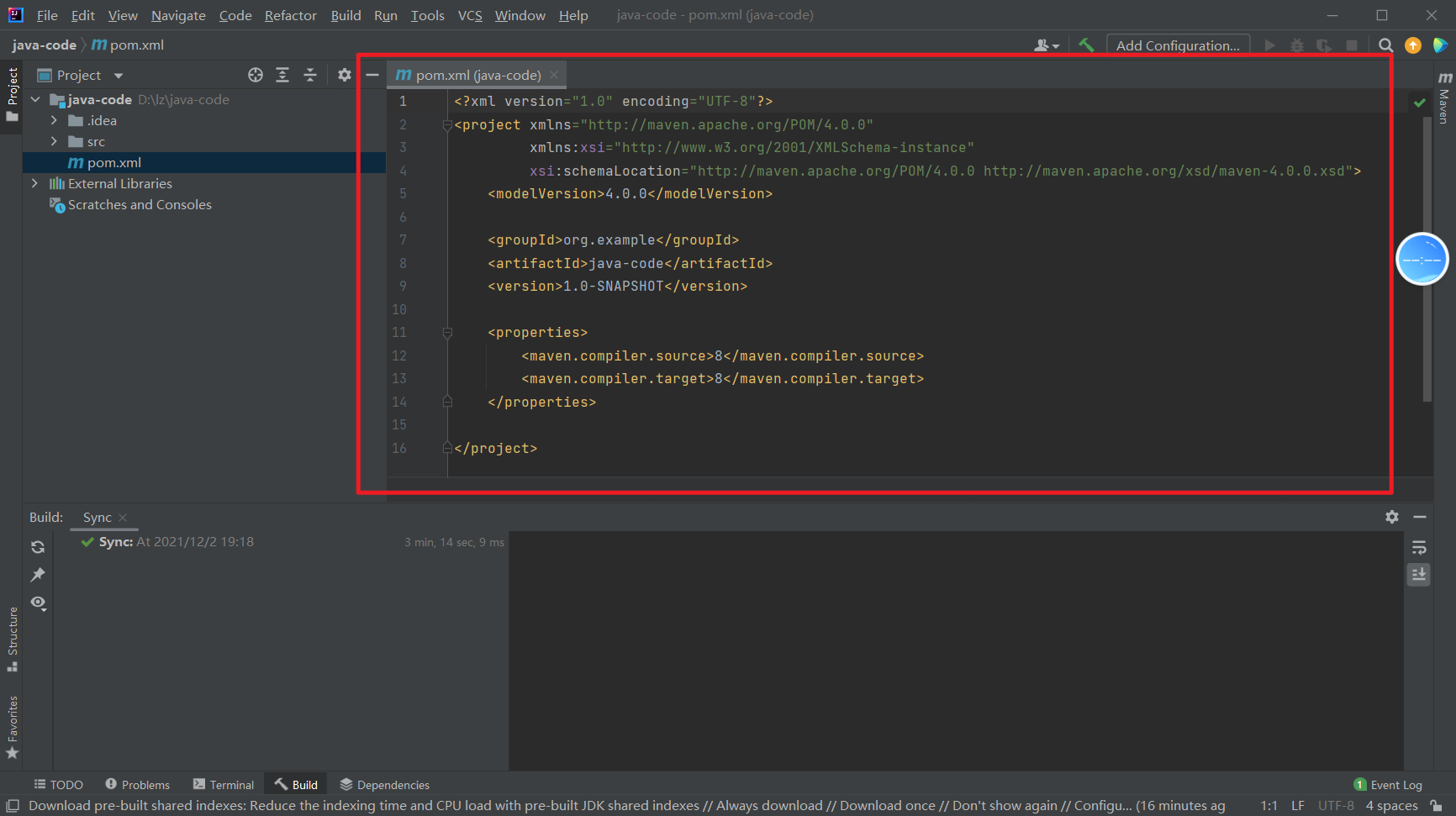1456x816 pixels.
Task: Click Collapse All in Project panel header
Action: click(310, 75)
